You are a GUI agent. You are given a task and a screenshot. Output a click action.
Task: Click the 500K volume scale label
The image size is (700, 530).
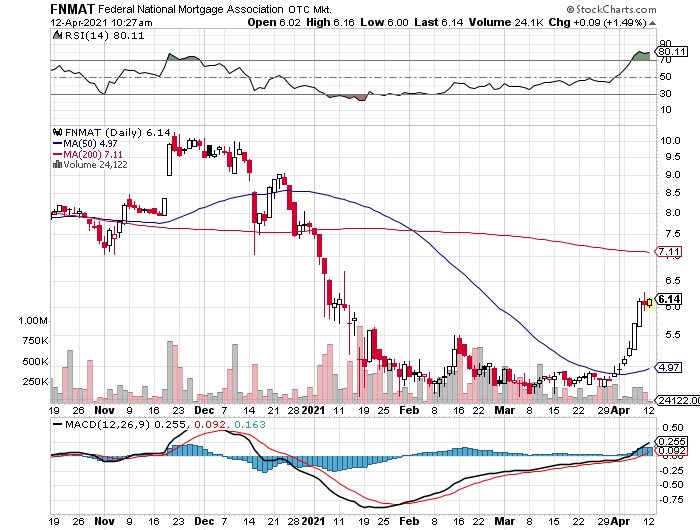(x=35, y=361)
